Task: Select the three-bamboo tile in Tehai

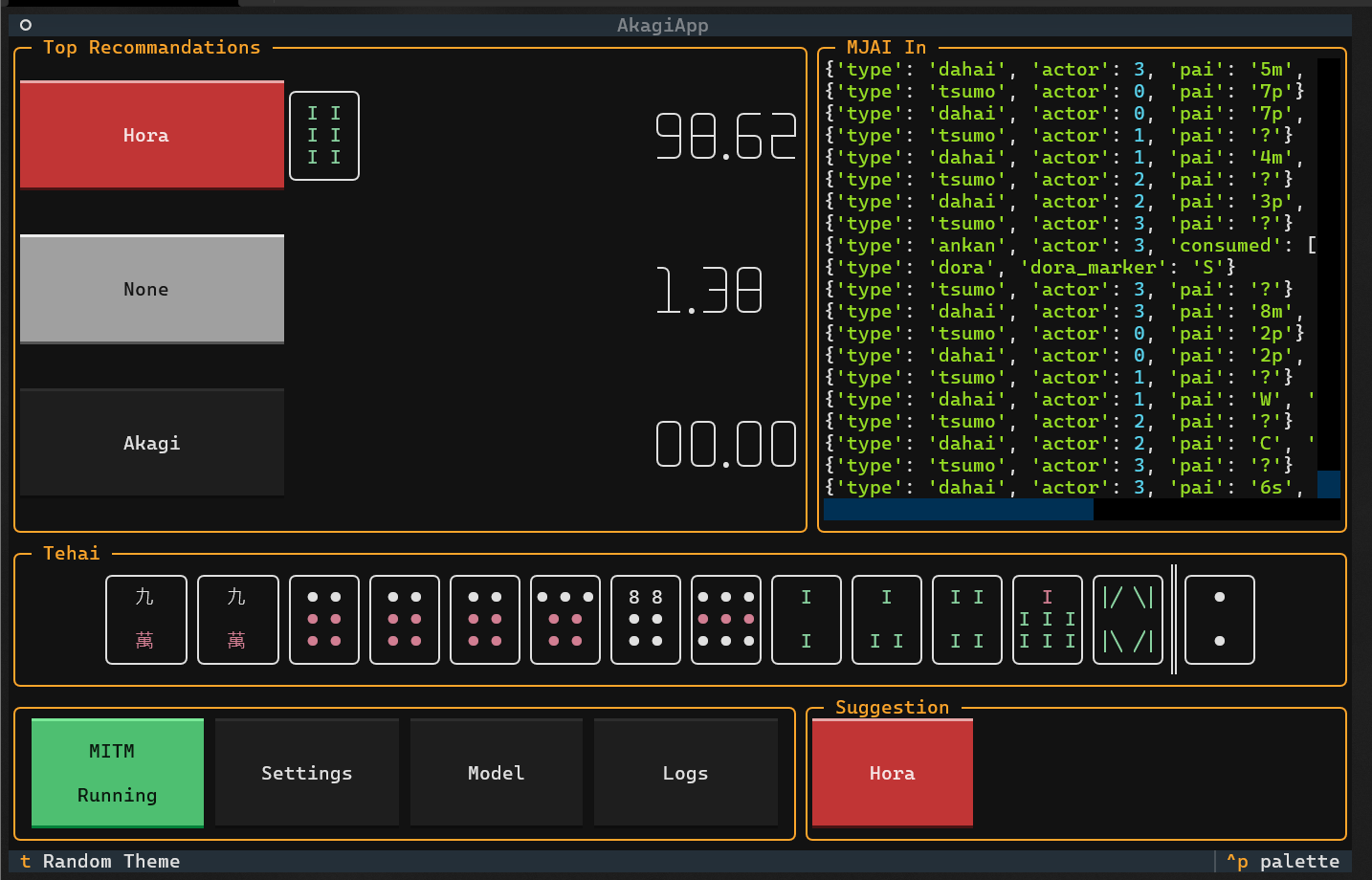Action: point(887,620)
